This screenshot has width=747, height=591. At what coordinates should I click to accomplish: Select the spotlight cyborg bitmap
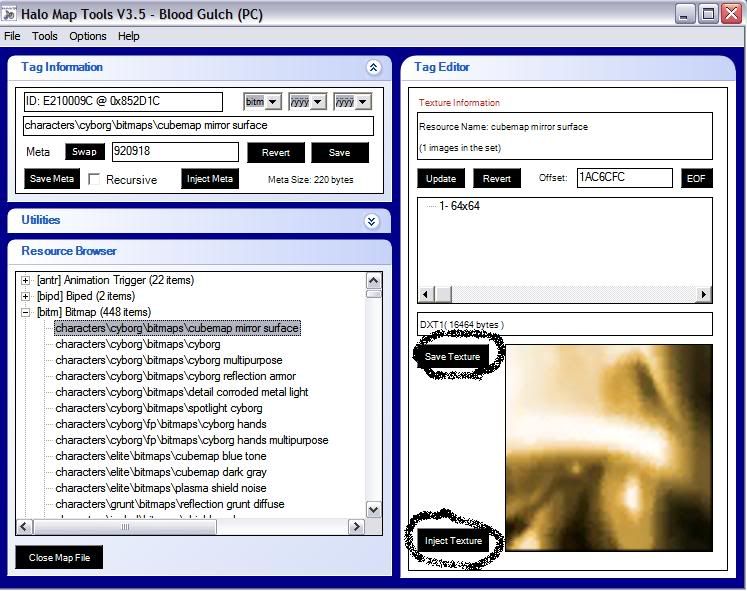pos(159,409)
